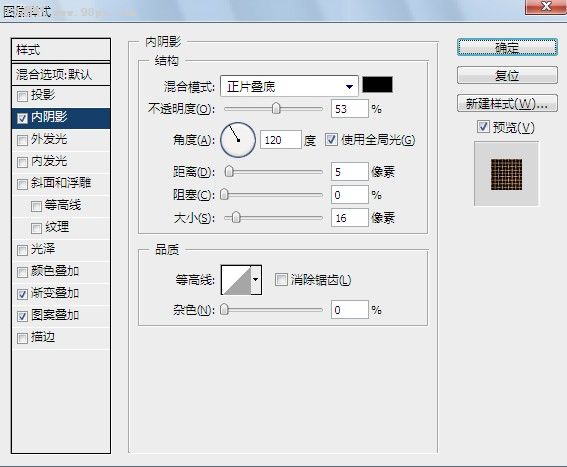Image resolution: width=567 pixels, height=467 pixels.
Task: Click the contour curve thumbnail
Action: (x=236, y=280)
